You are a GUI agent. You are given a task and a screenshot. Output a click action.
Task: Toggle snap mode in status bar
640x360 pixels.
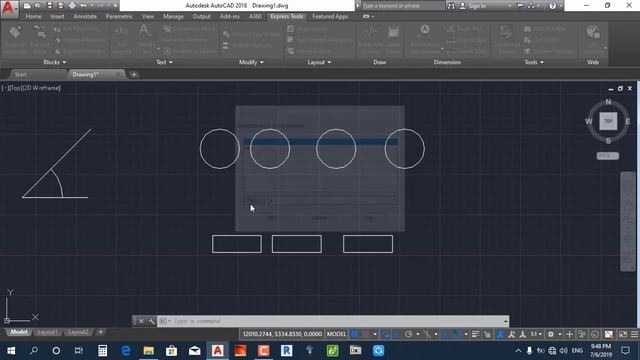(365, 334)
